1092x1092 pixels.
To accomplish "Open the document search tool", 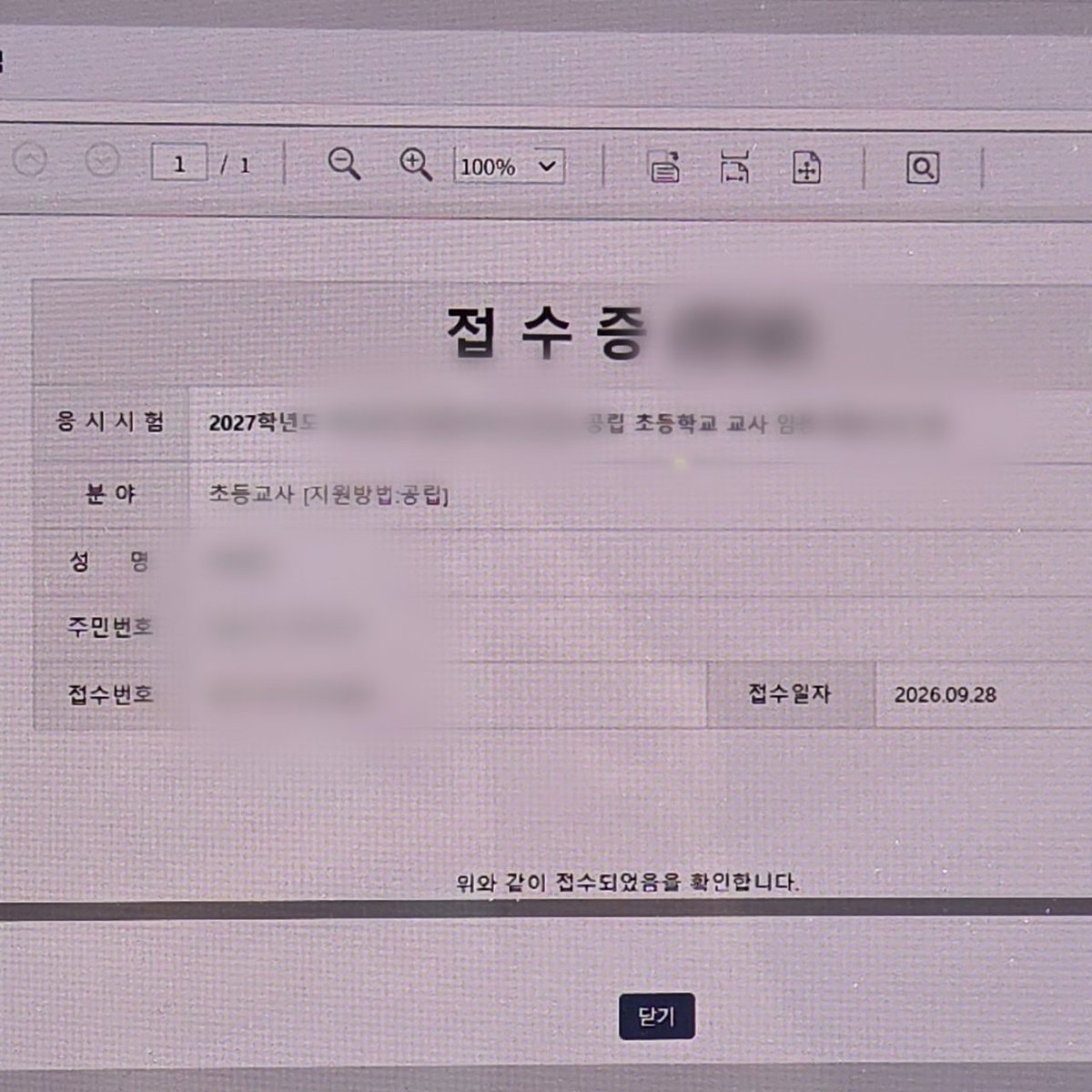I will point(923,168).
